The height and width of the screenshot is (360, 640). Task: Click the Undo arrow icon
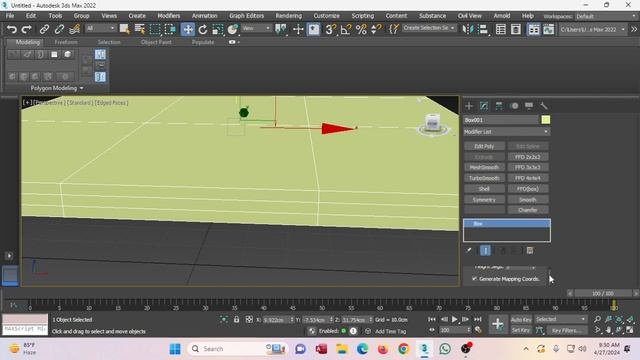12,29
